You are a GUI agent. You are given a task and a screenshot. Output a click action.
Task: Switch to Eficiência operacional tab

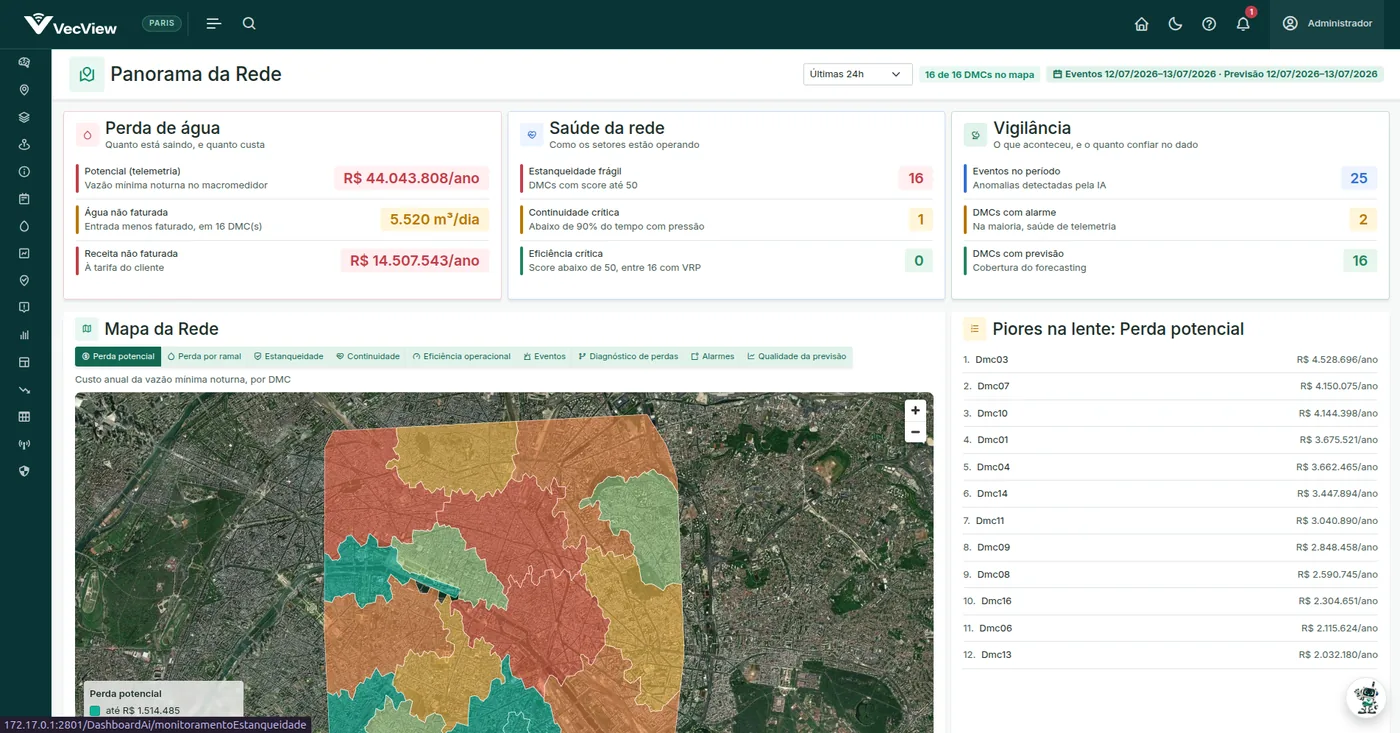[x=461, y=356]
